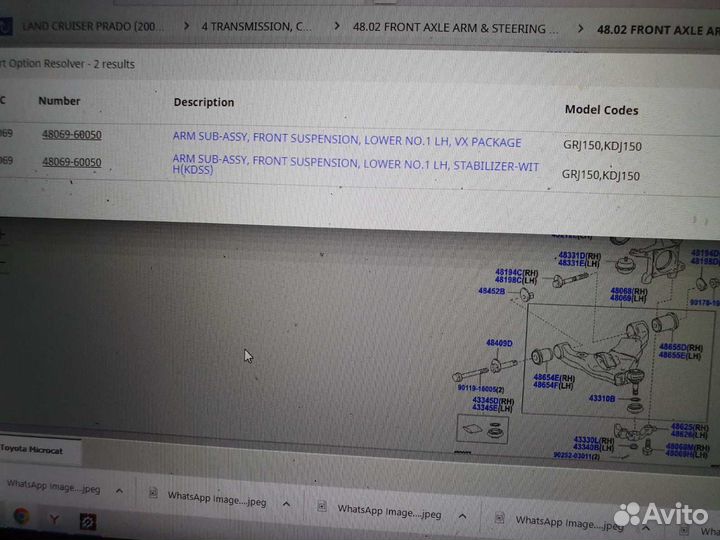Click the 48409D callout in the diagram
Viewport: 720px width, 540px height.
499,343
